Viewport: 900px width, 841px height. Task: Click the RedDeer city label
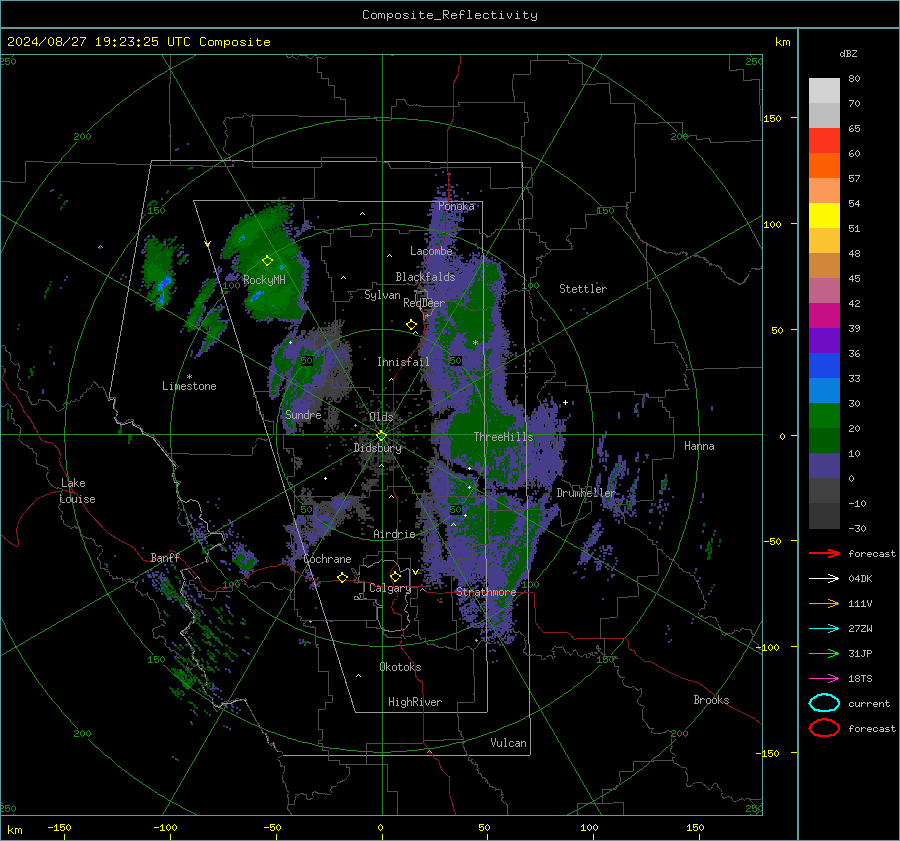point(424,303)
